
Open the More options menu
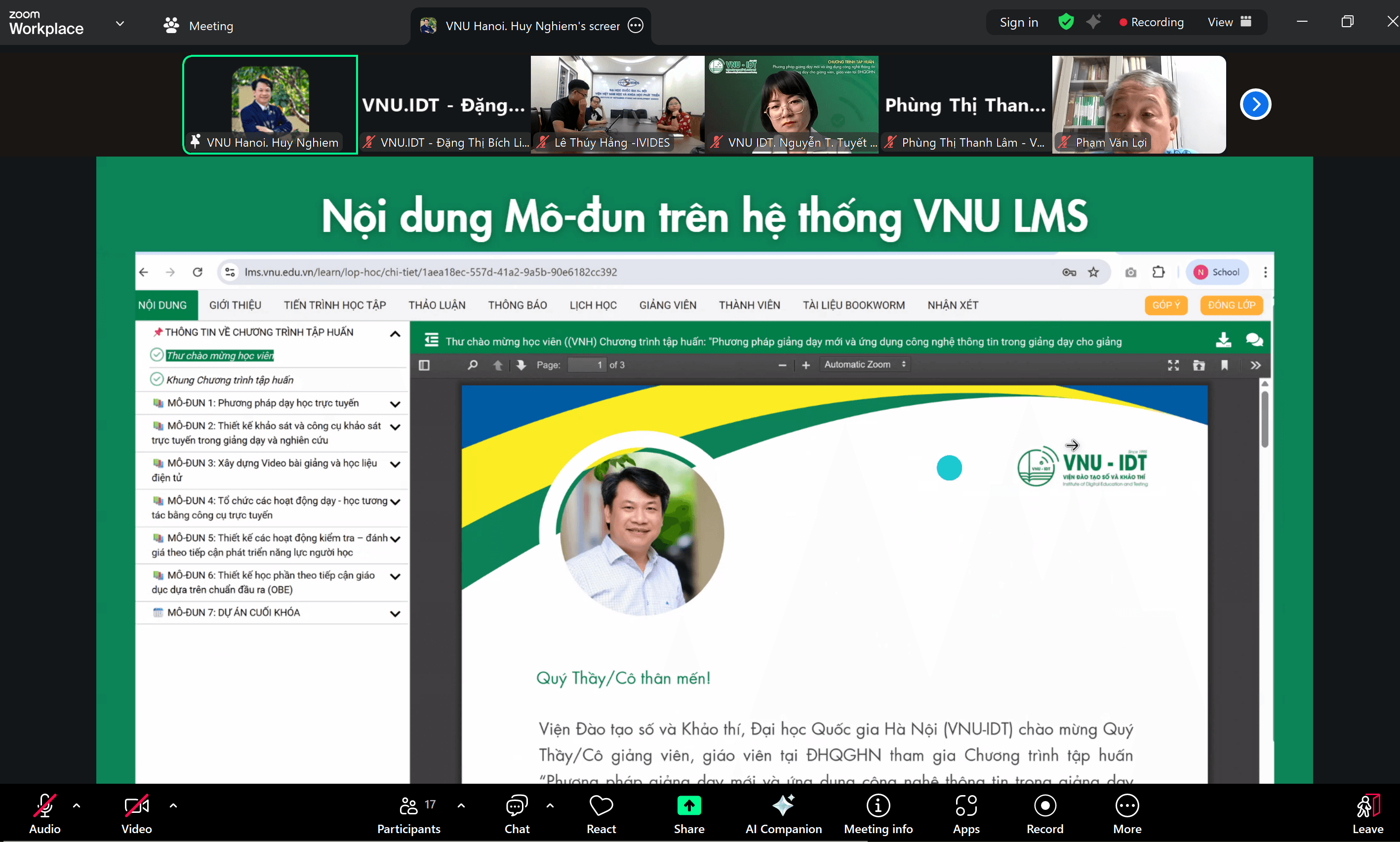click(x=1127, y=814)
